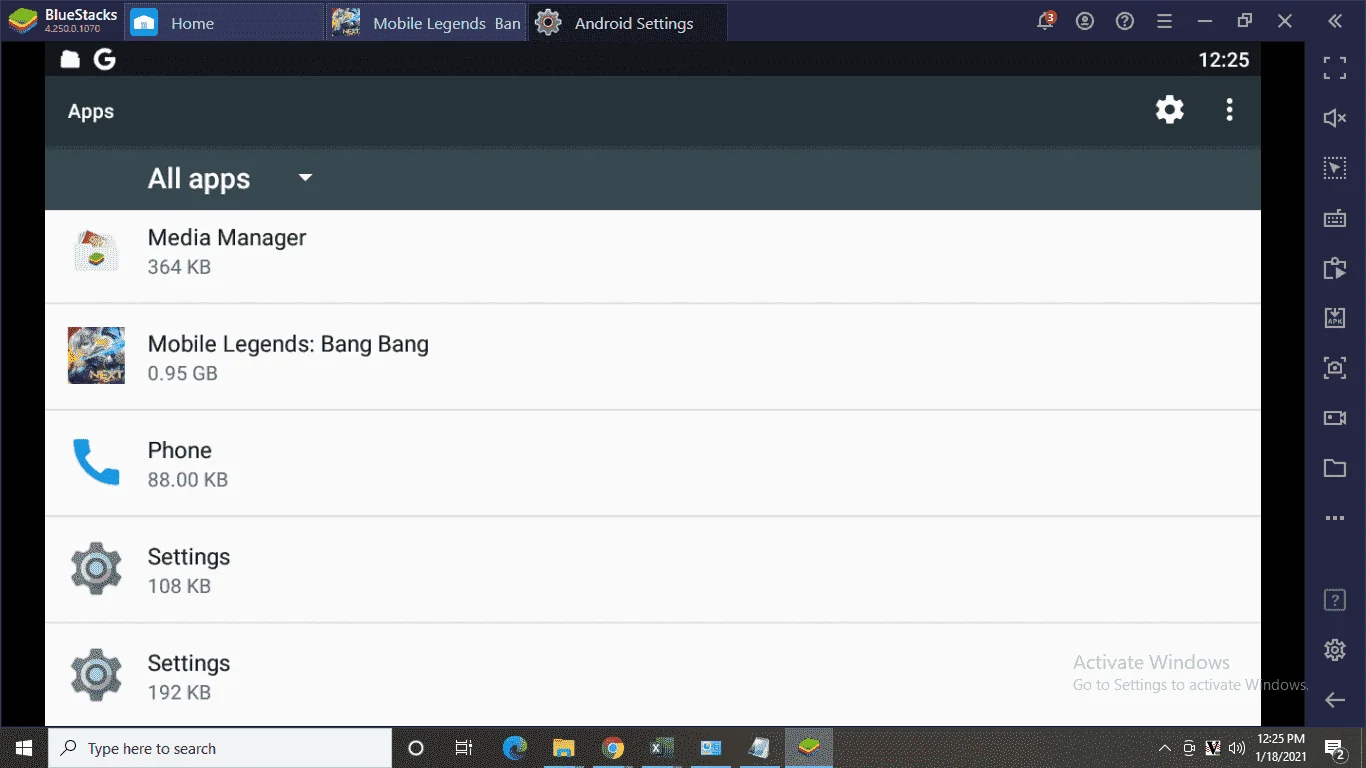Switch to the Mobile Legends Bang tab
The image size is (1366, 768).
tap(427, 23)
